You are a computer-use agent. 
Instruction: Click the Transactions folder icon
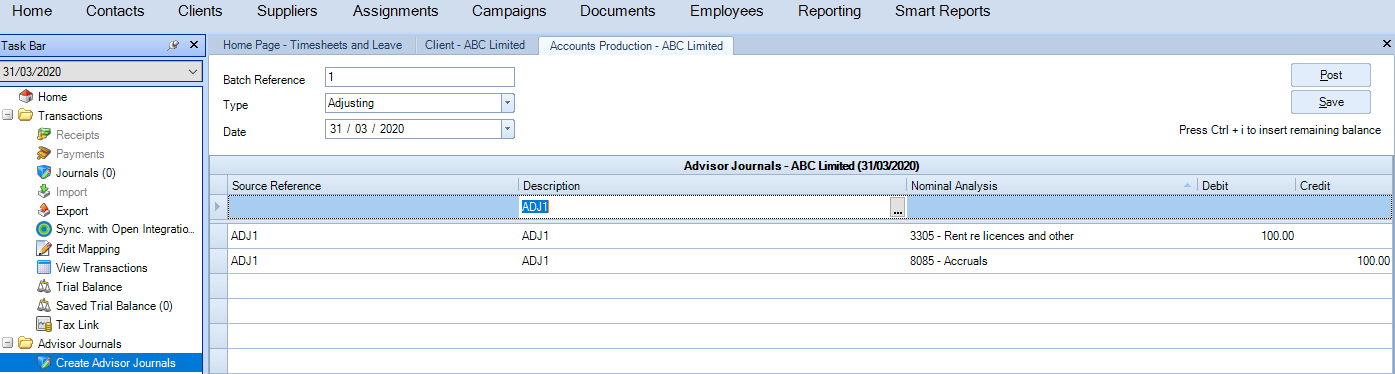pyautogui.click(x=25, y=116)
